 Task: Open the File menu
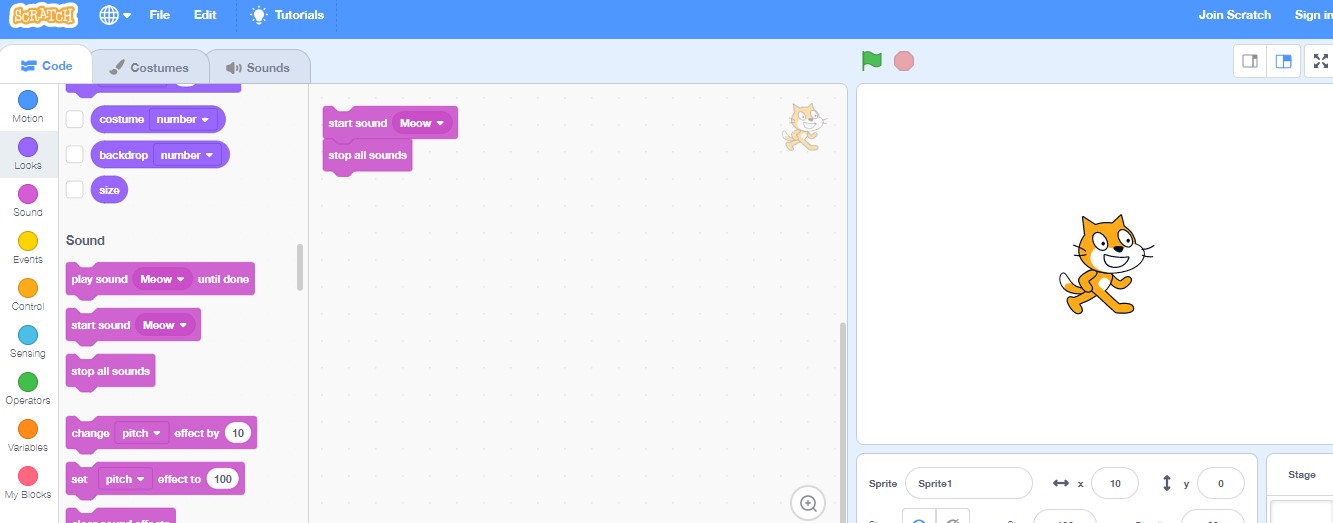[x=159, y=15]
